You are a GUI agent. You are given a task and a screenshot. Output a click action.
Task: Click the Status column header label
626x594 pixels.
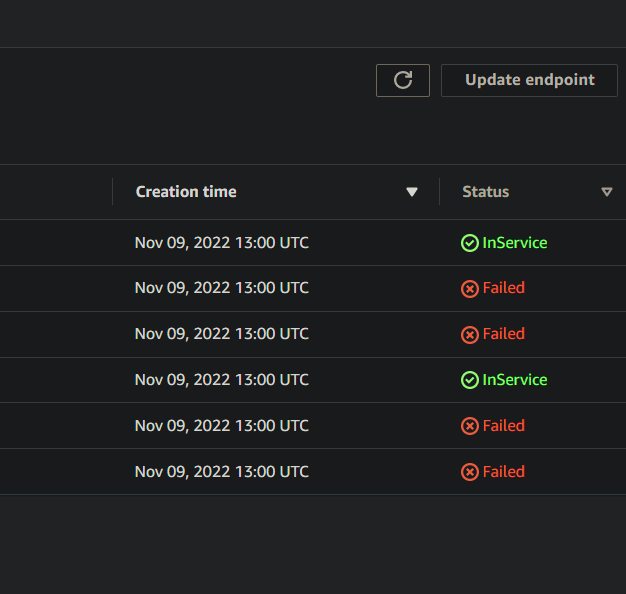485,192
